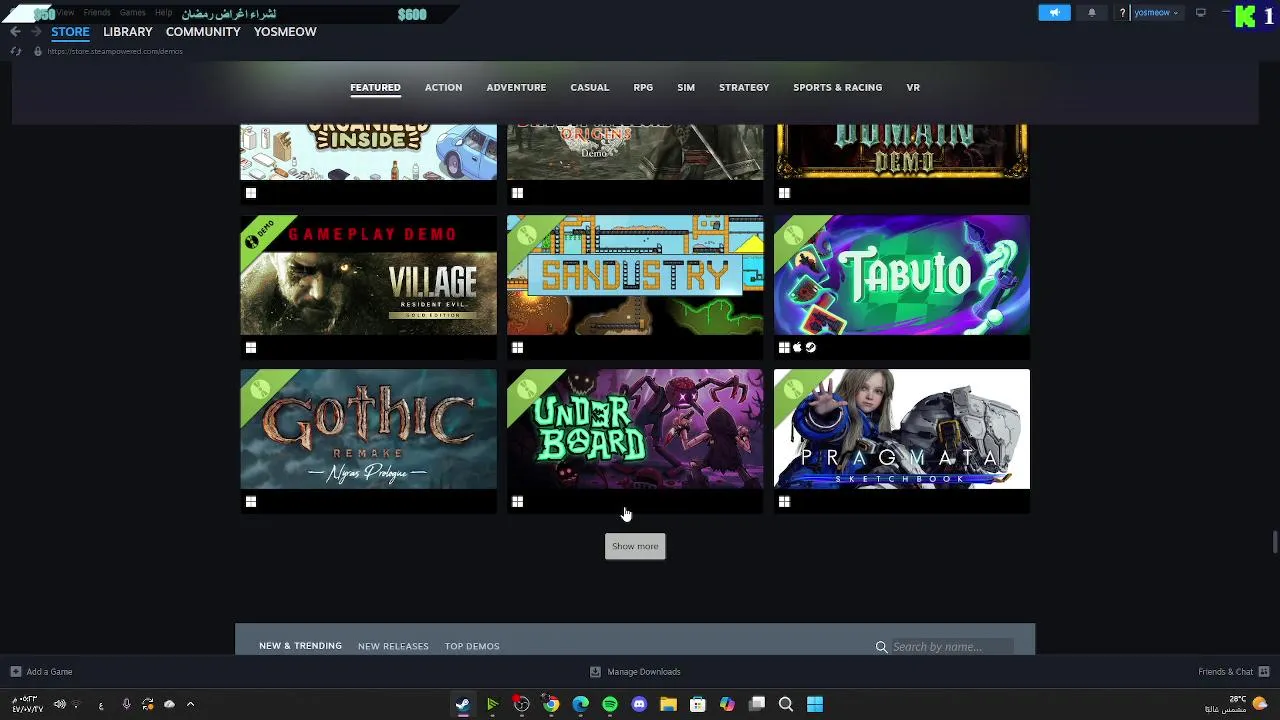Image resolution: width=1280 pixels, height=720 pixels.
Task: Reload the store page
Action: tap(15, 51)
